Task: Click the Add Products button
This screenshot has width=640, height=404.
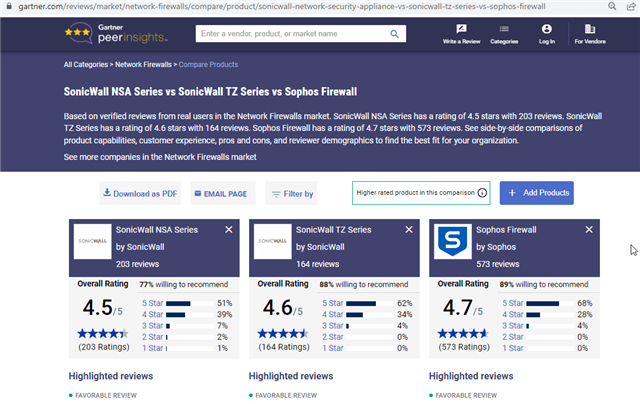Action: pyautogui.click(x=537, y=193)
